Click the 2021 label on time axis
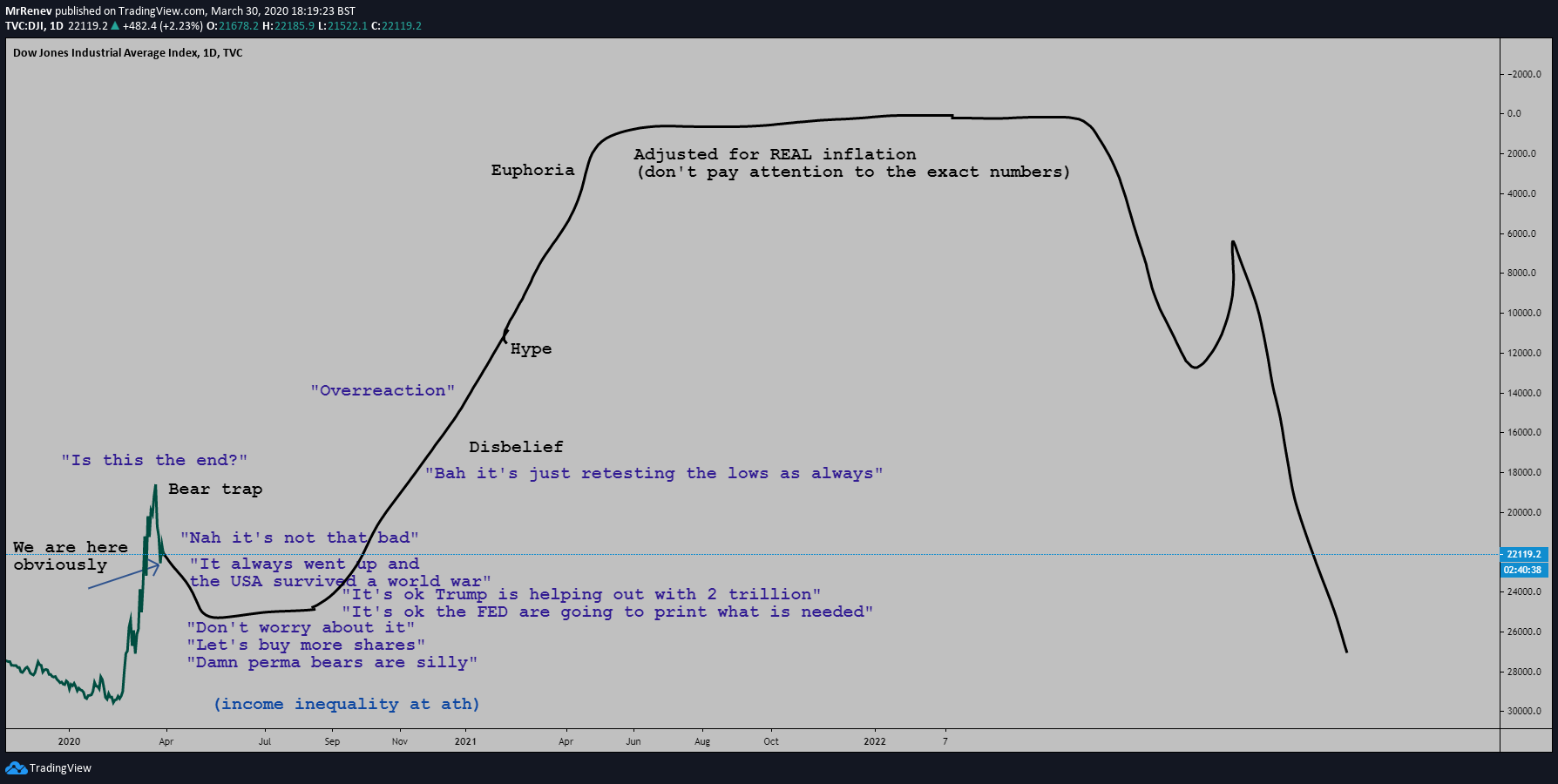 465,741
